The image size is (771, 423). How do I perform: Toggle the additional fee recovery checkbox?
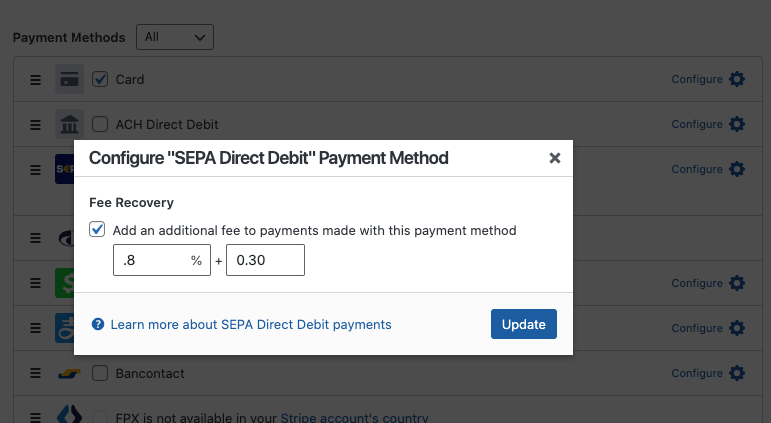[97, 230]
